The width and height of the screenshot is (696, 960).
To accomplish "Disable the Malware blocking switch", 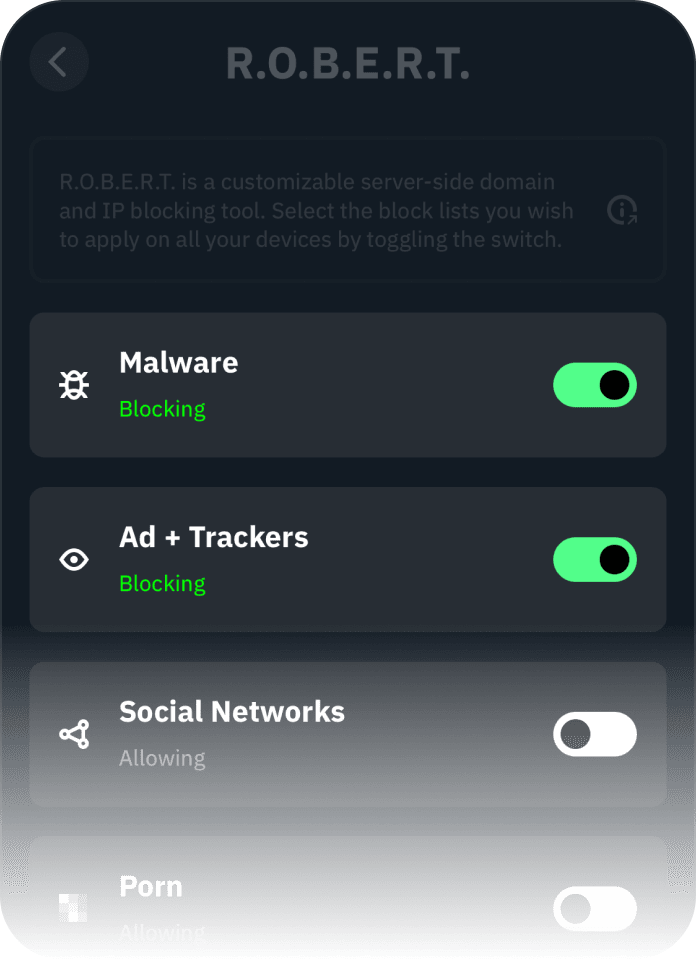I will point(595,385).
